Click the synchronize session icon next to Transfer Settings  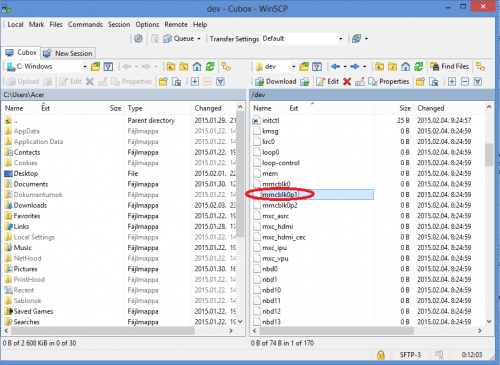356,39
